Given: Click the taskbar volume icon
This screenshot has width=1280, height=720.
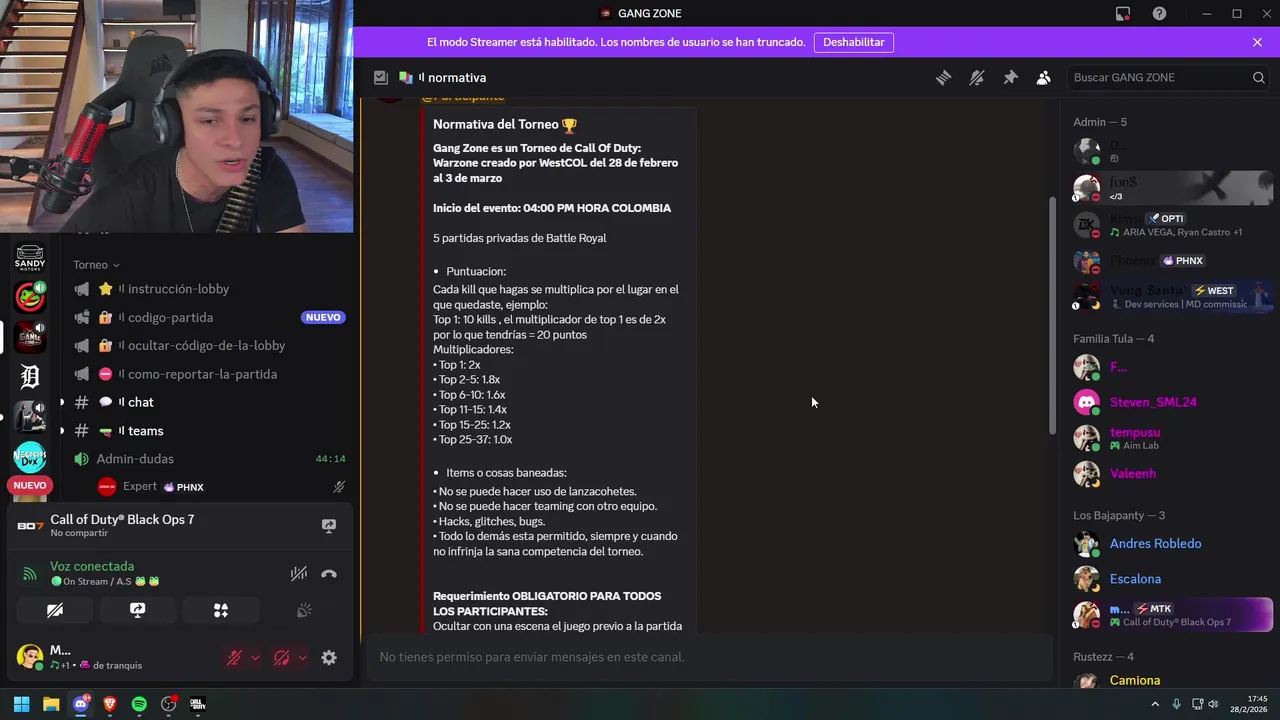Looking at the screenshot, I should (x=1214, y=704).
